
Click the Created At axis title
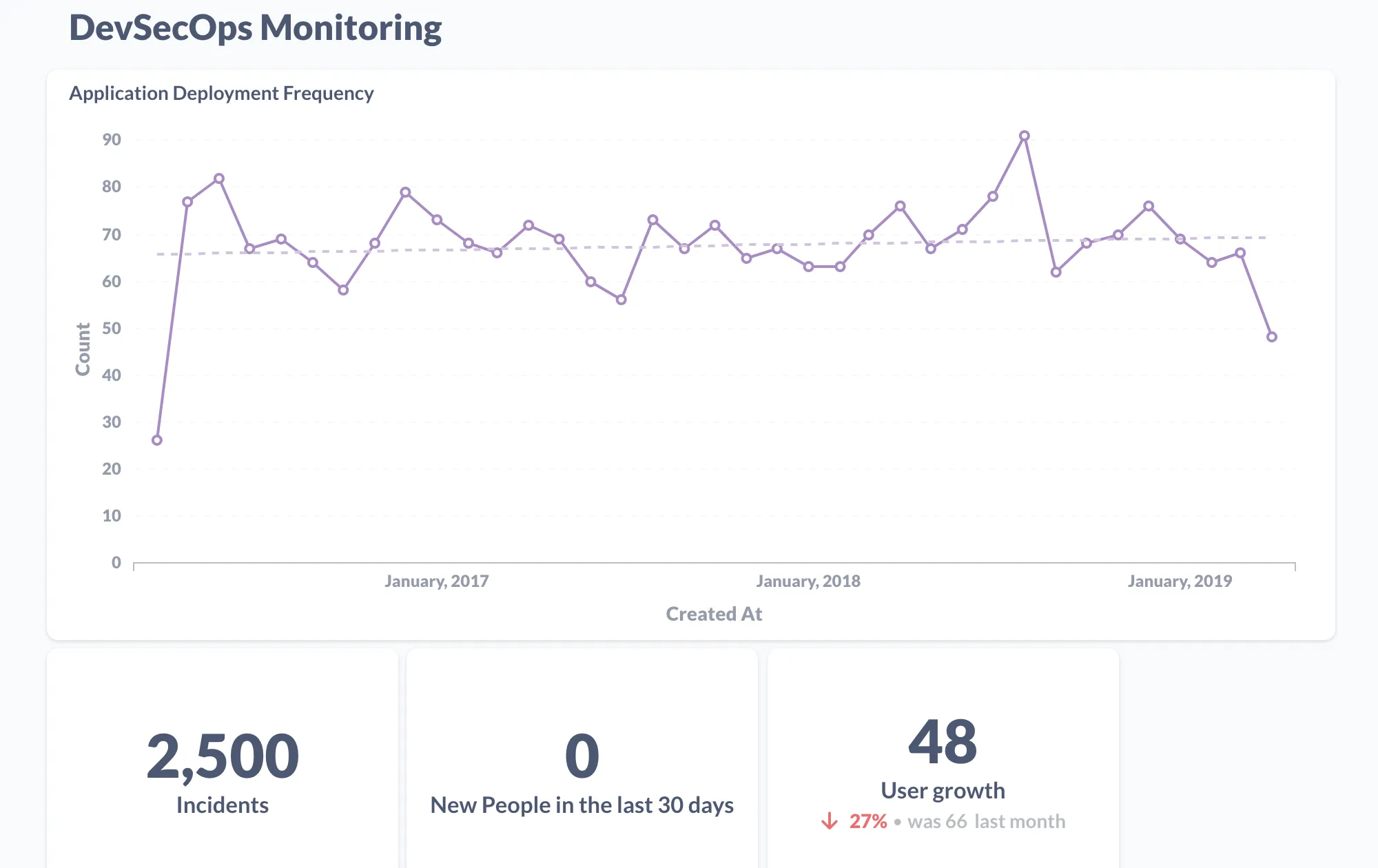coord(714,614)
